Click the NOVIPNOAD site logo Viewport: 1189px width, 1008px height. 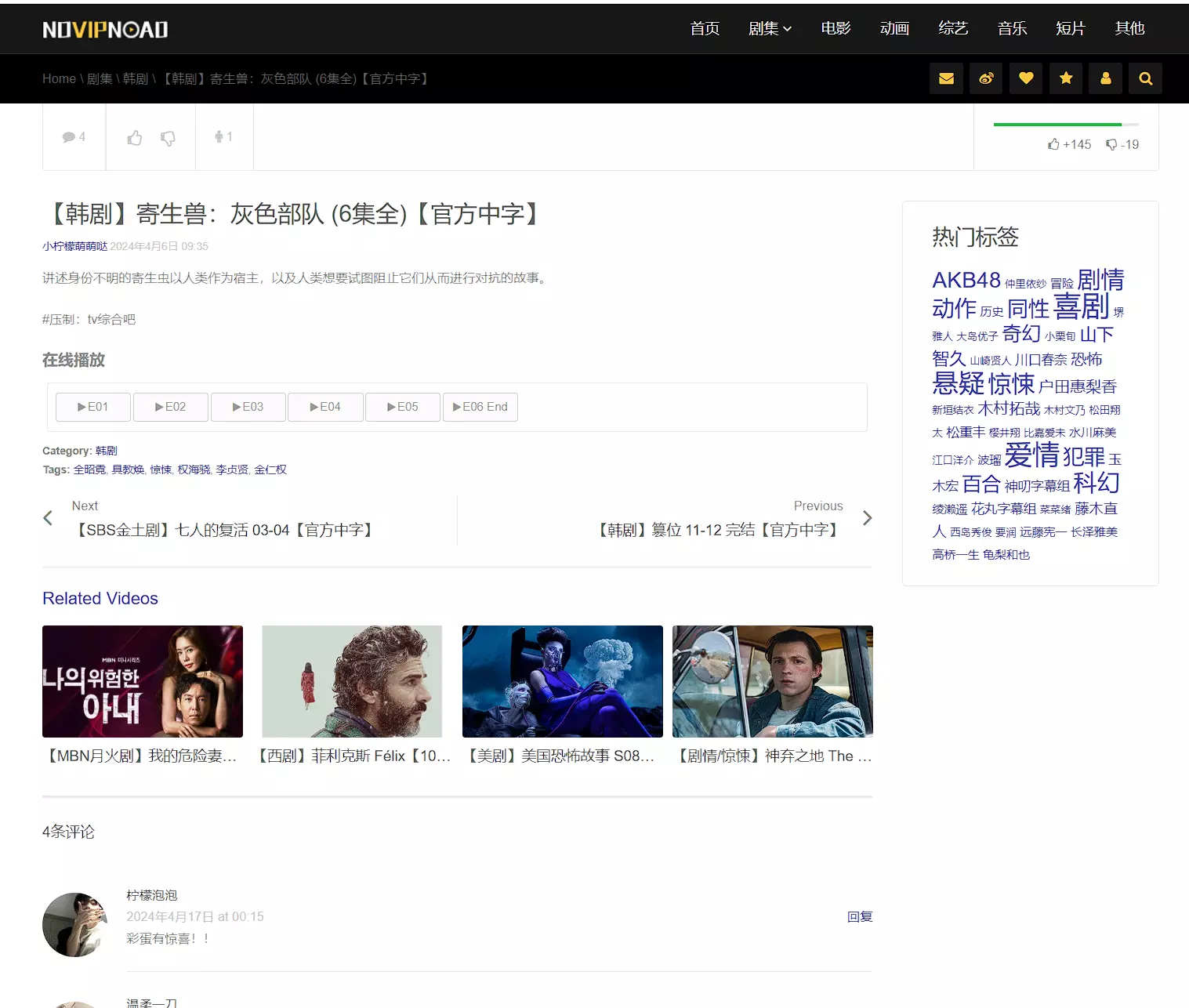[105, 30]
